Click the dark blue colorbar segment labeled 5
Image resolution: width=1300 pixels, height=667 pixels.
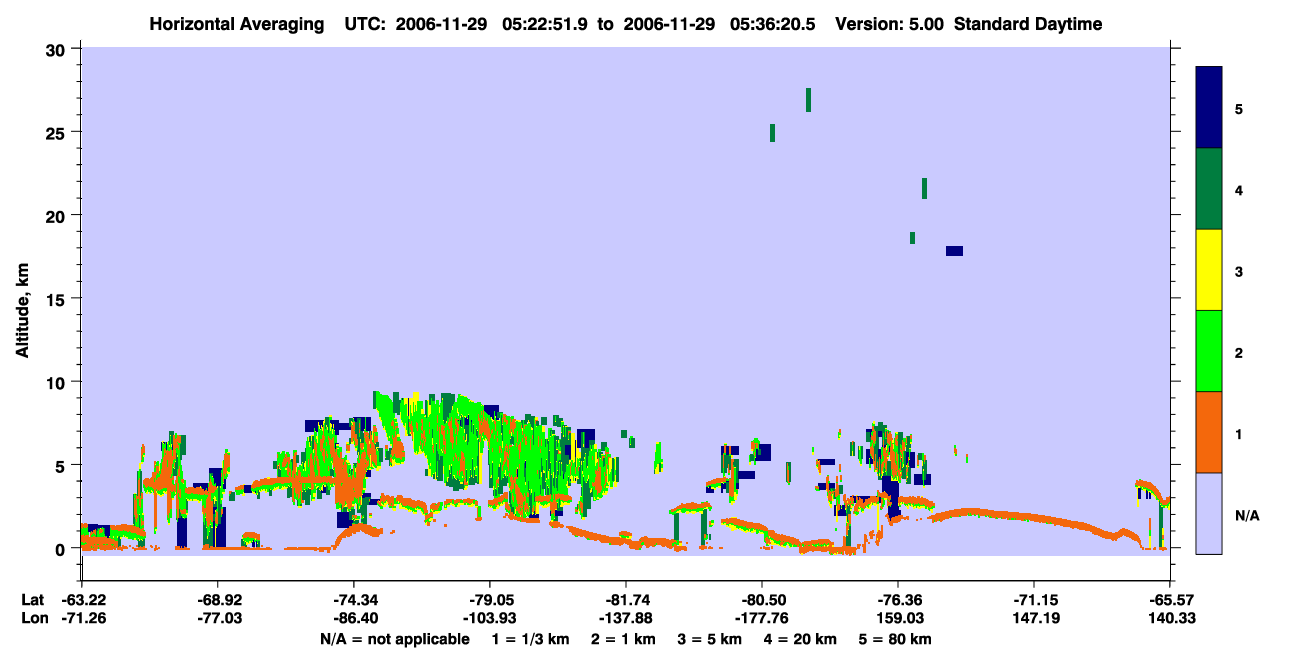pos(1209,108)
